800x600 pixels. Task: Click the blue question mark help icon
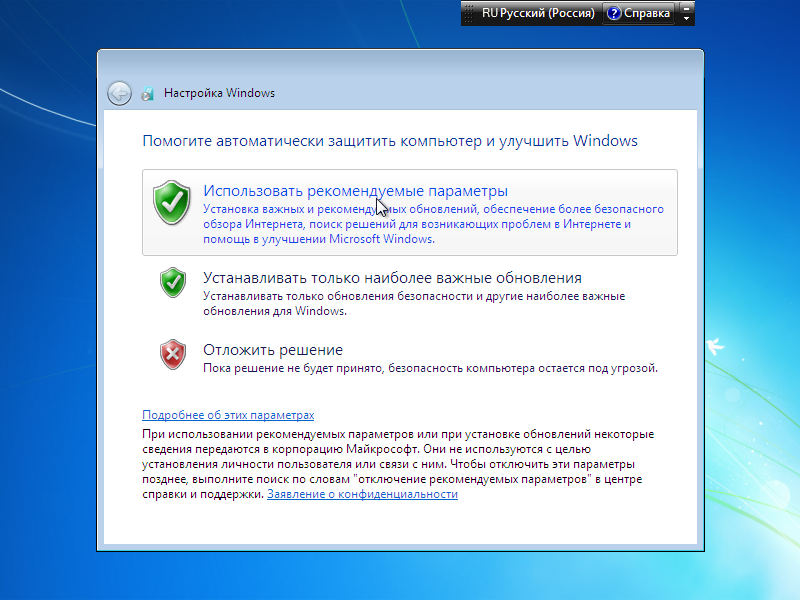point(614,13)
